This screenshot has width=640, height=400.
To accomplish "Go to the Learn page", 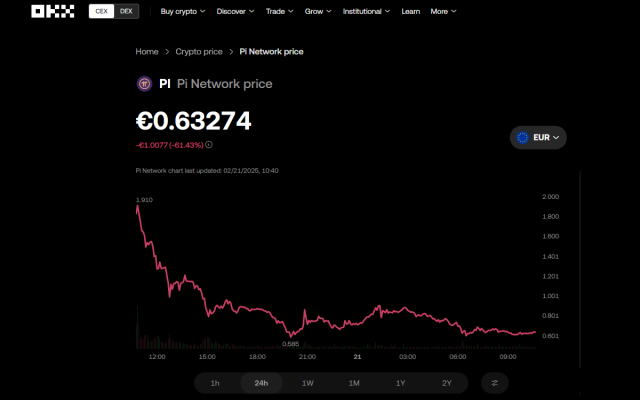I will [410, 11].
